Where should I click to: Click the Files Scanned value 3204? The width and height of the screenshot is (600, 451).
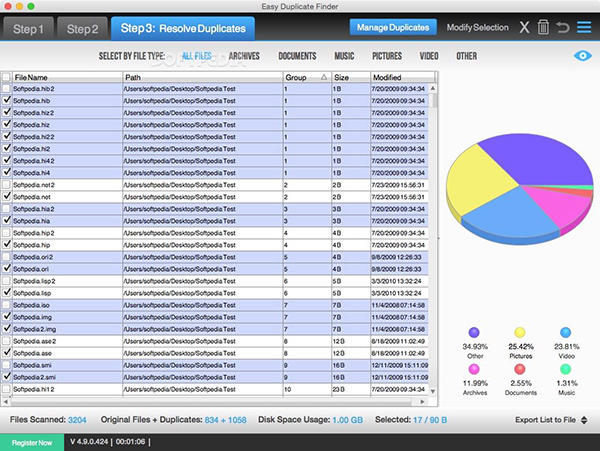77,420
